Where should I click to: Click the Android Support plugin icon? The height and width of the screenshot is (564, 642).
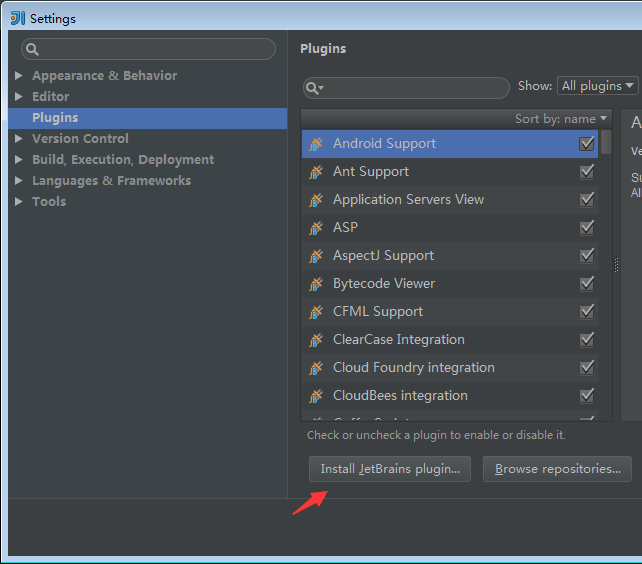pyautogui.click(x=316, y=144)
